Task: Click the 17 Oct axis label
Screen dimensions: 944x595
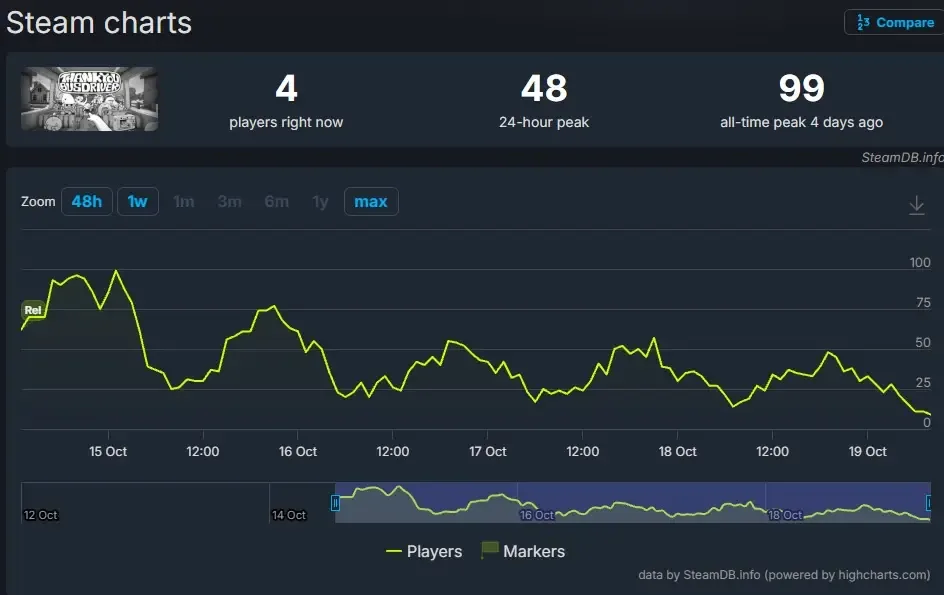Action: coord(488,451)
